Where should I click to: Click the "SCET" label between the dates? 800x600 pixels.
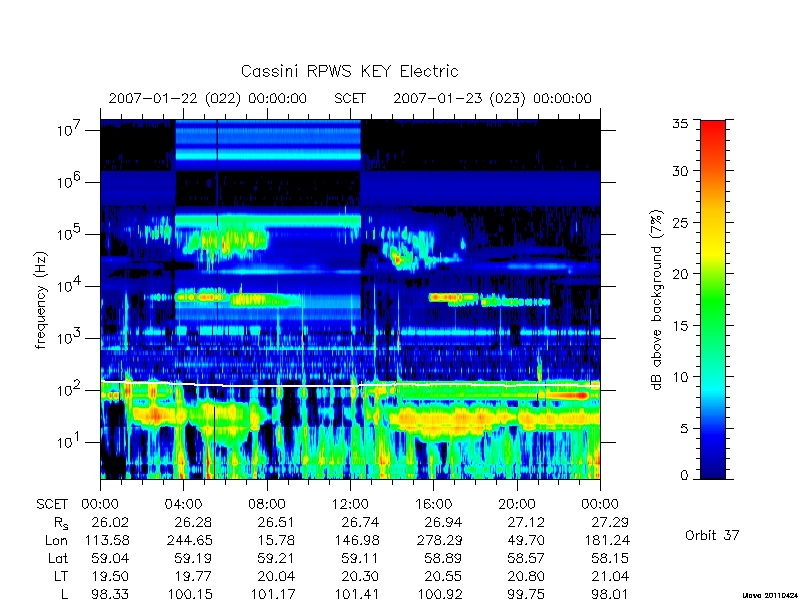coord(350,98)
